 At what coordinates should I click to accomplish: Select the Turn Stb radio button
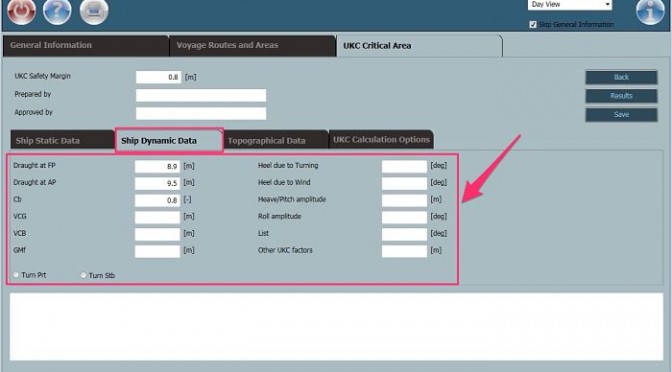tap(84, 275)
